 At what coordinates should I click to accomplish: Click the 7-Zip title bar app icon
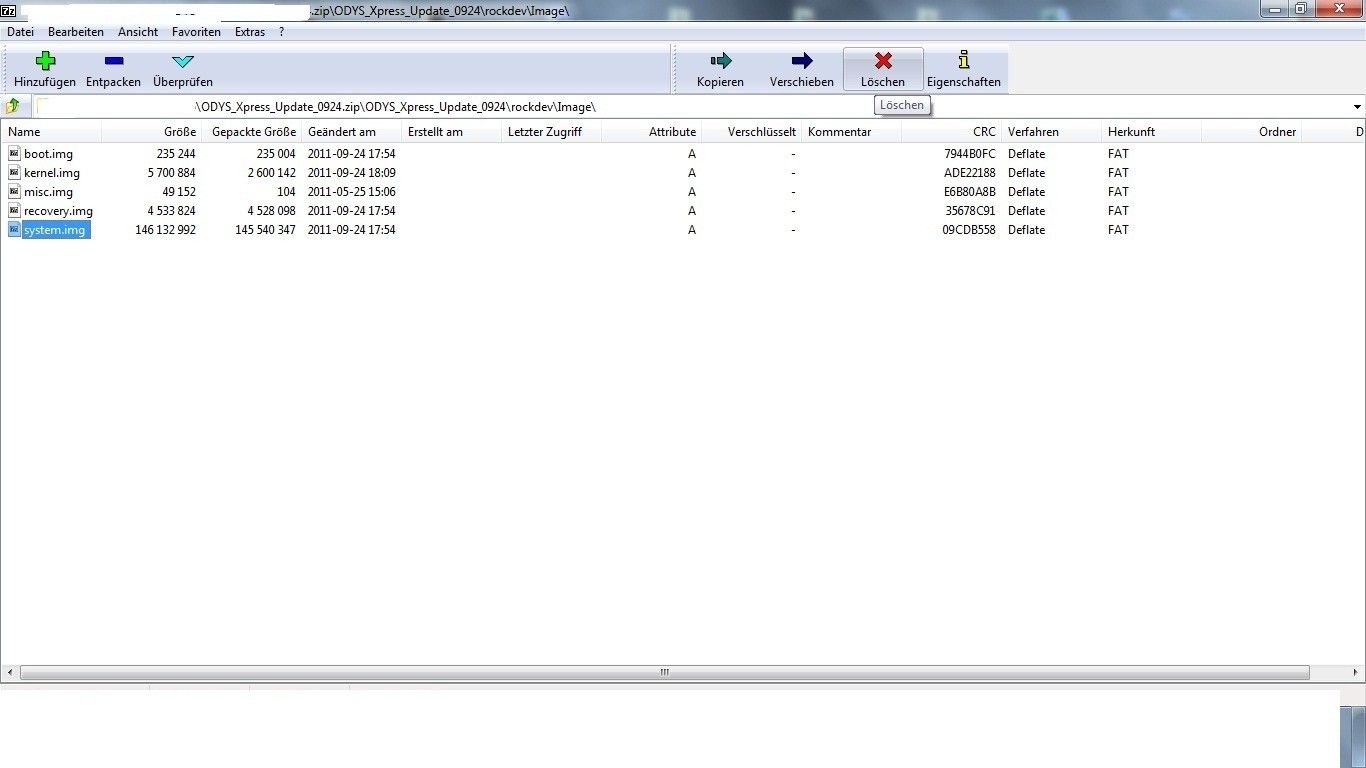pyautogui.click(x=9, y=10)
